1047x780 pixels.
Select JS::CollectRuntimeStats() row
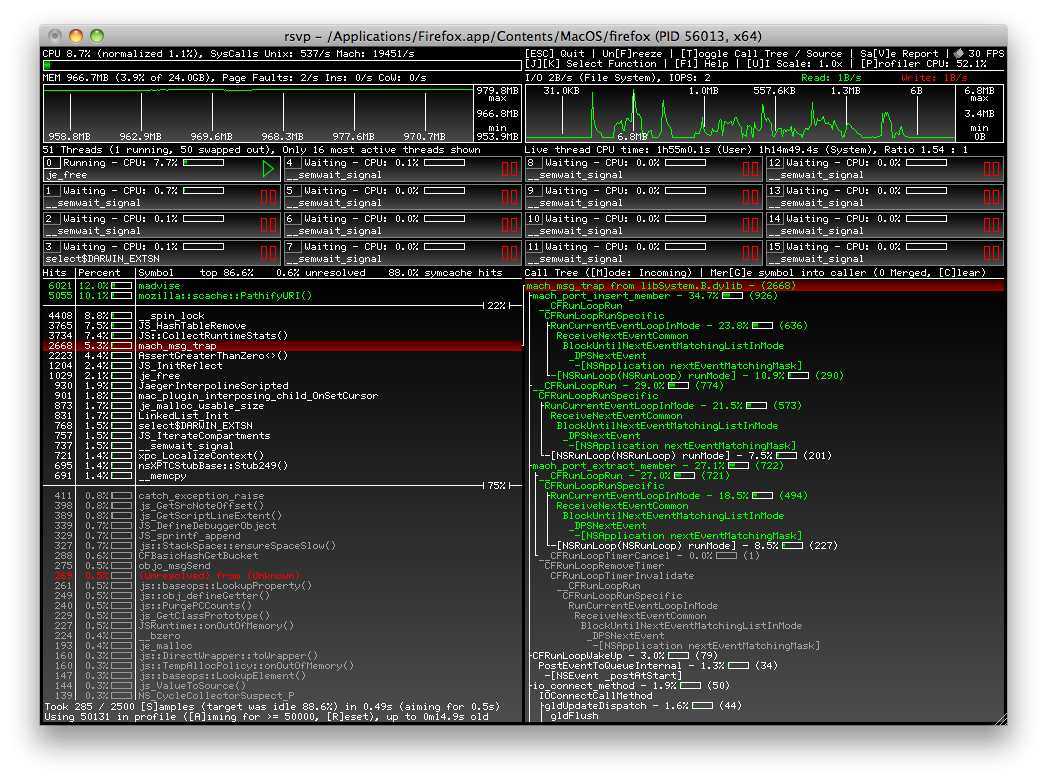click(x=282, y=336)
